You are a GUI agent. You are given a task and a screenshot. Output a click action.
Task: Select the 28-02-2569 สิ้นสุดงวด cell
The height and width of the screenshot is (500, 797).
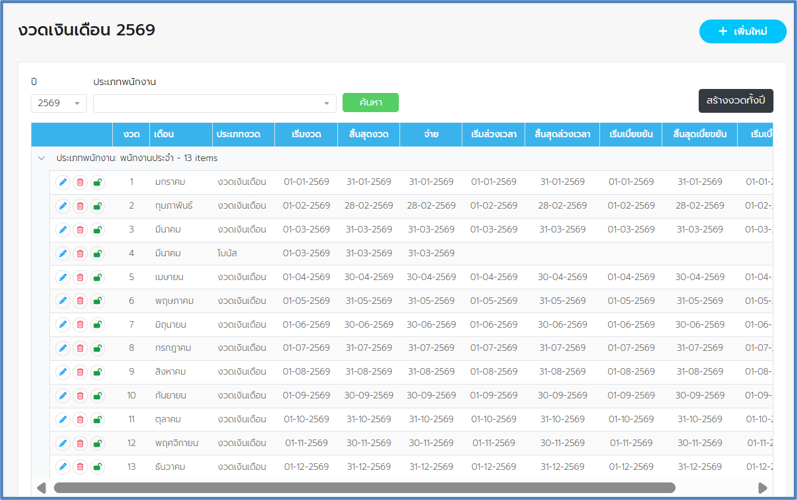point(369,206)
